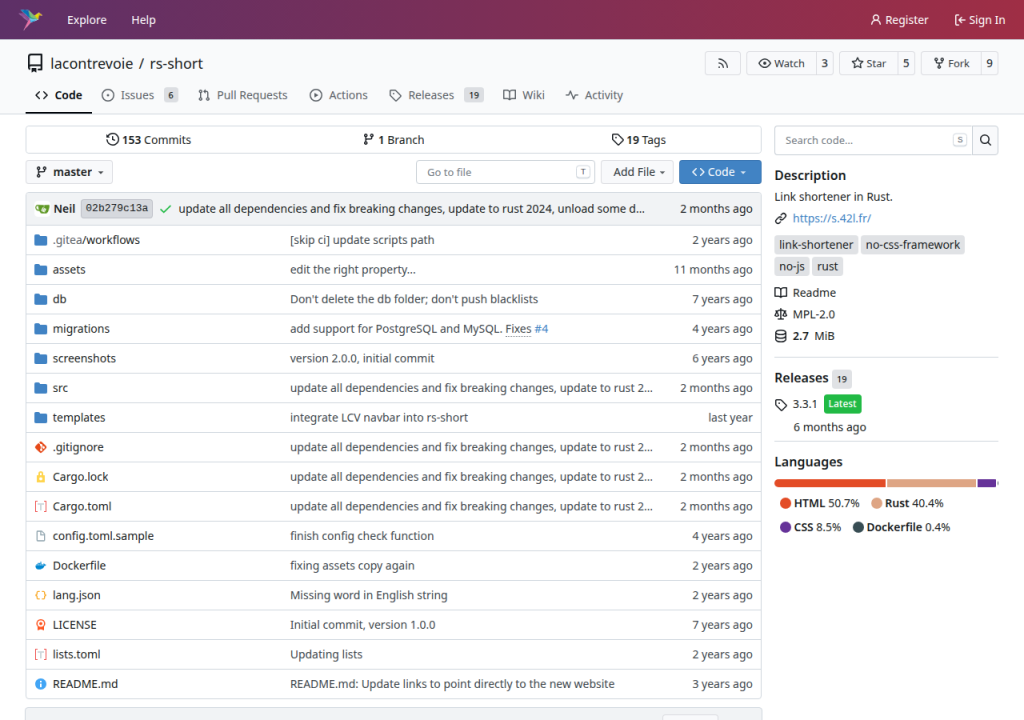Go to the Actions tab

click(x=338, y=95)
